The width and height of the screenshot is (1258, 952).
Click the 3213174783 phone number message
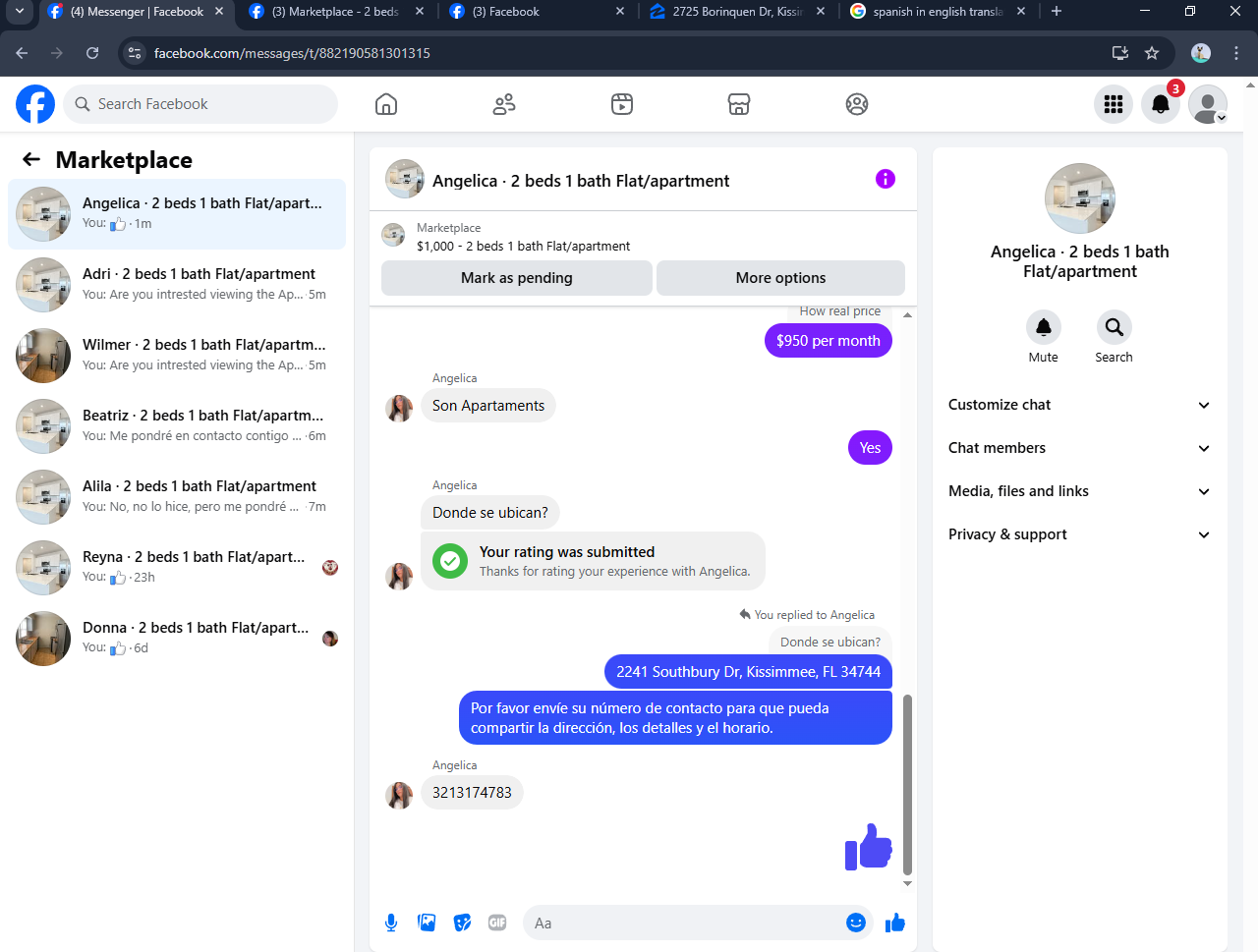point(472,793)
